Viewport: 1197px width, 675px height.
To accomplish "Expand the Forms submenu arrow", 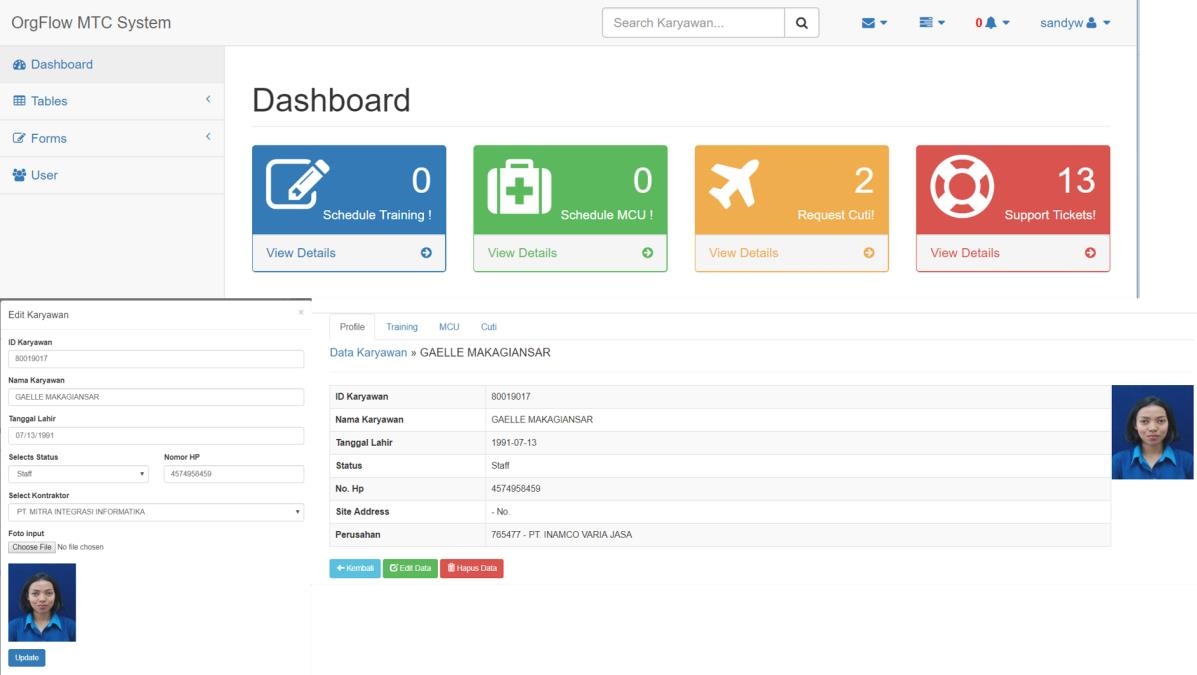I will tap(208, 137).
